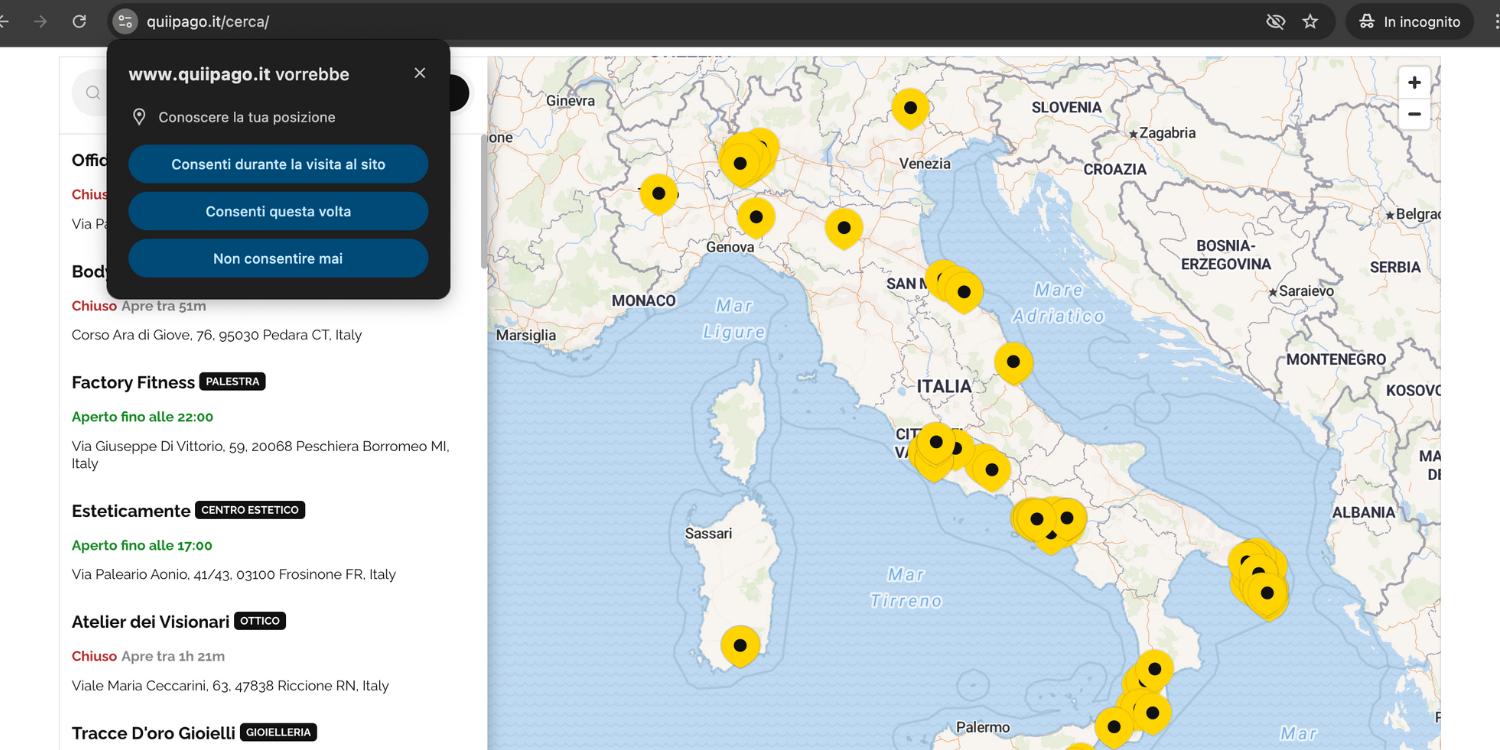1500x750 pixels.
Task: Click the results list scrollbar
Action: tap(484, 200)
